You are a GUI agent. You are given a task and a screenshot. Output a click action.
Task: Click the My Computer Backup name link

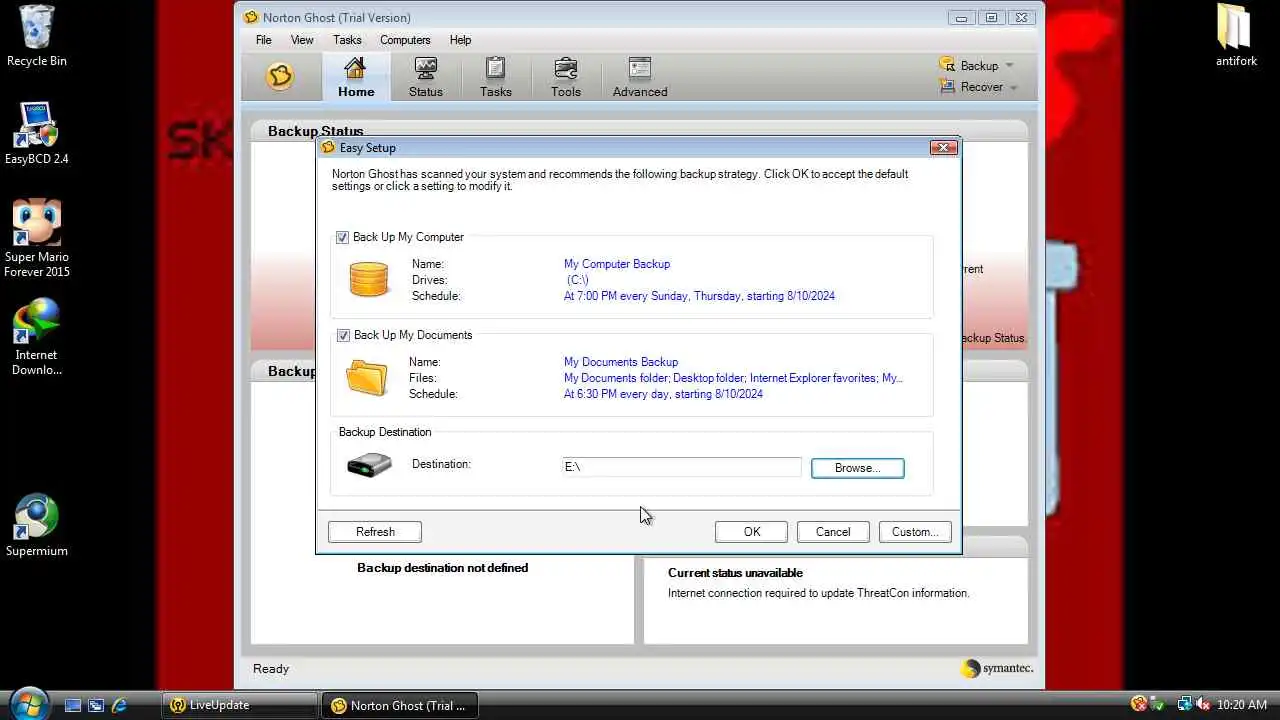point(617,264)
